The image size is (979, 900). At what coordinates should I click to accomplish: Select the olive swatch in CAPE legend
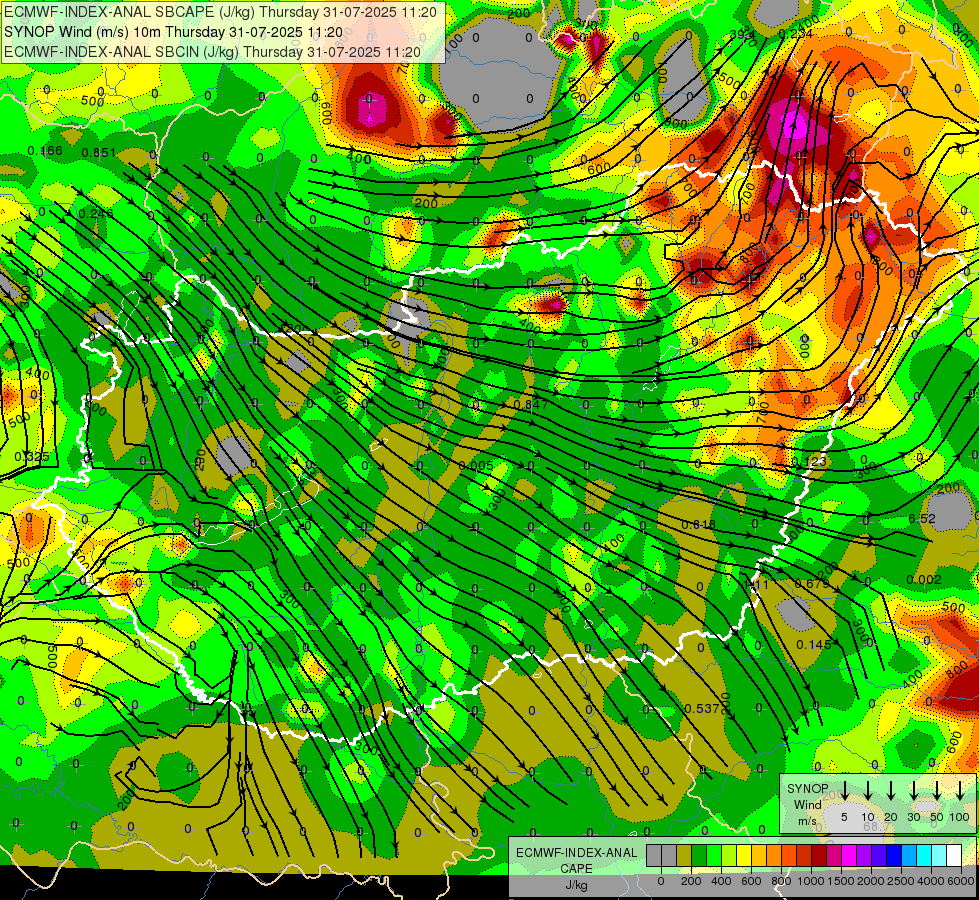(684, 855)
